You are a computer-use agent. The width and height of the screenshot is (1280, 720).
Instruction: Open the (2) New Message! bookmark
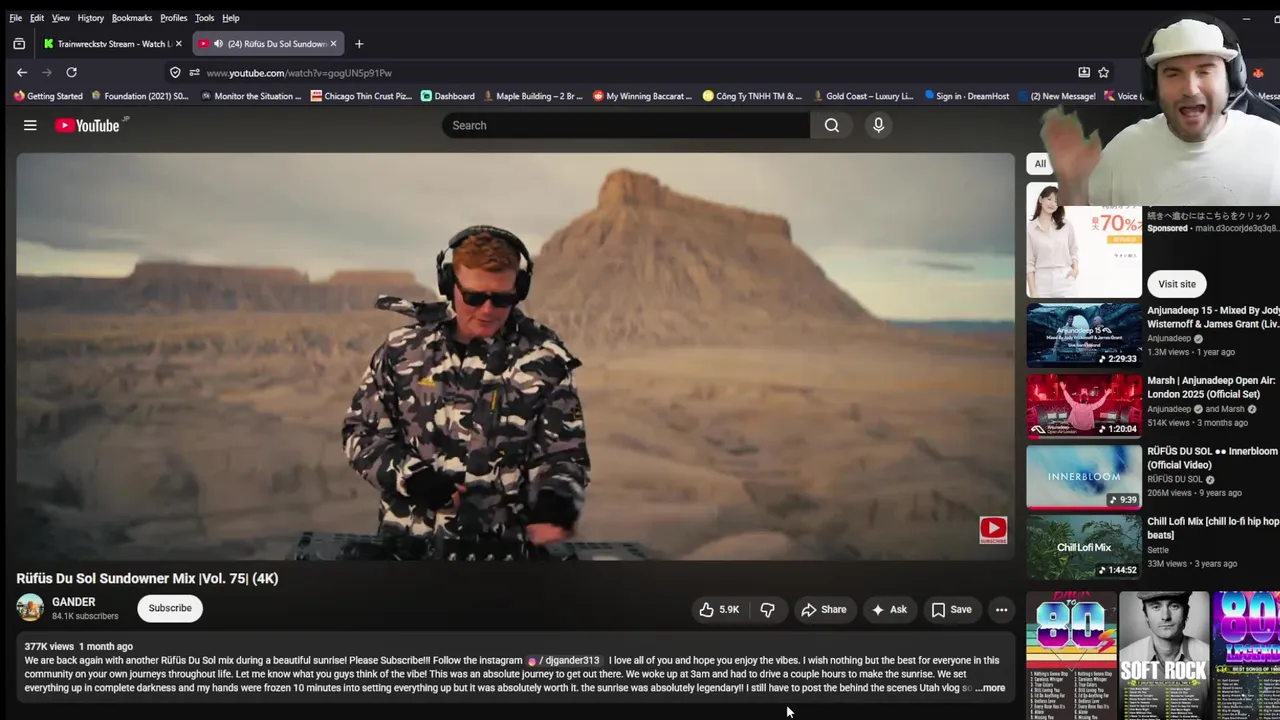pos(1056,96)
